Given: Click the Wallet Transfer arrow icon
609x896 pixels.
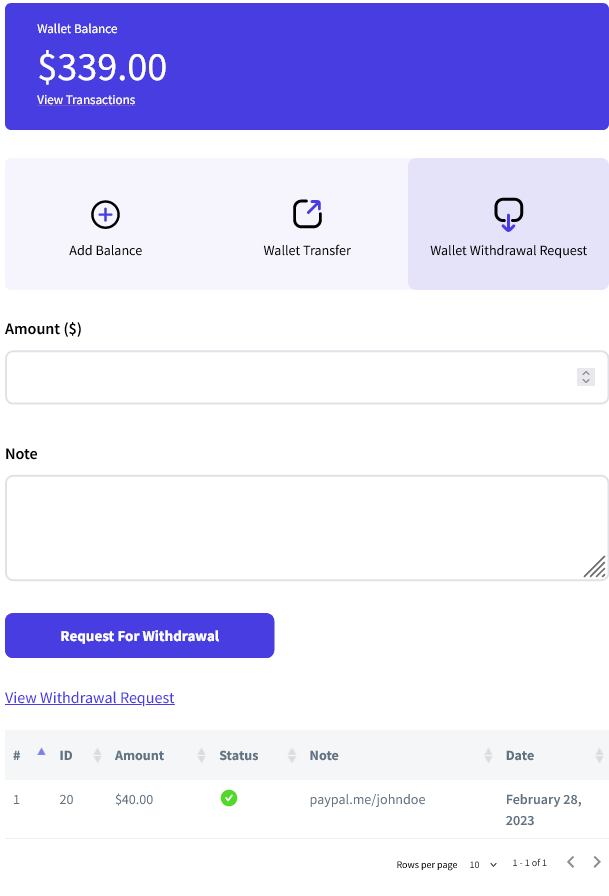Looking at the screenshot, I should (307, 214).
